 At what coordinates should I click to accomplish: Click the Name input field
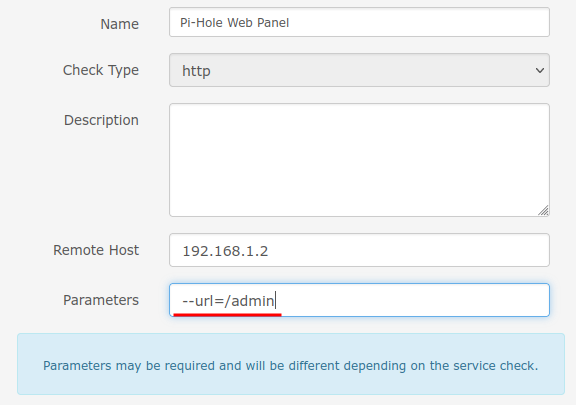tap(359, 22)
